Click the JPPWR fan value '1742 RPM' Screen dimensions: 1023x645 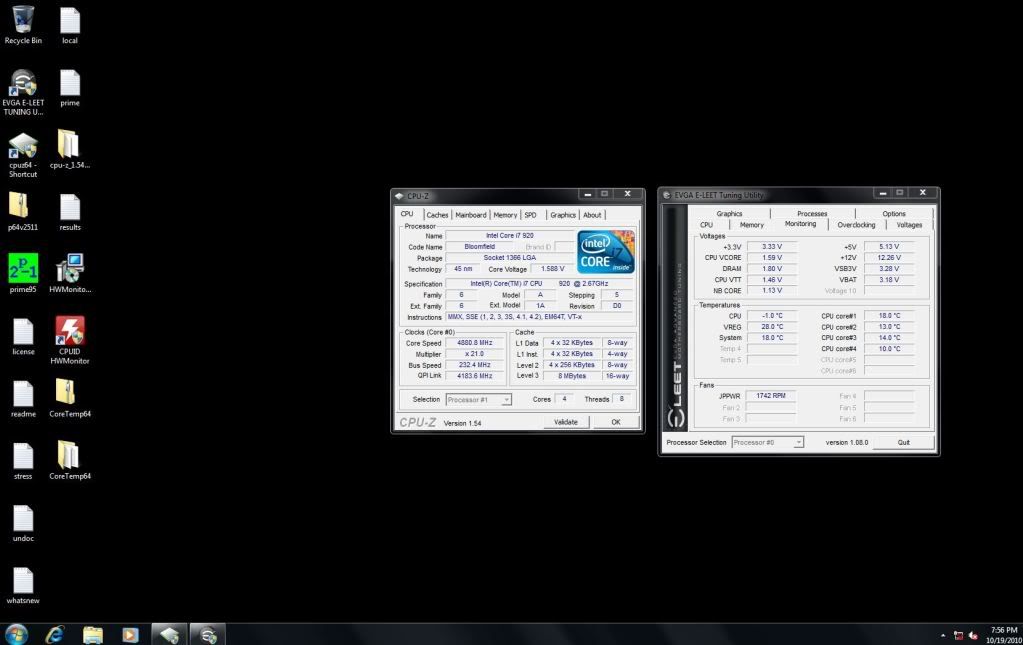click(x=771, y=396)
